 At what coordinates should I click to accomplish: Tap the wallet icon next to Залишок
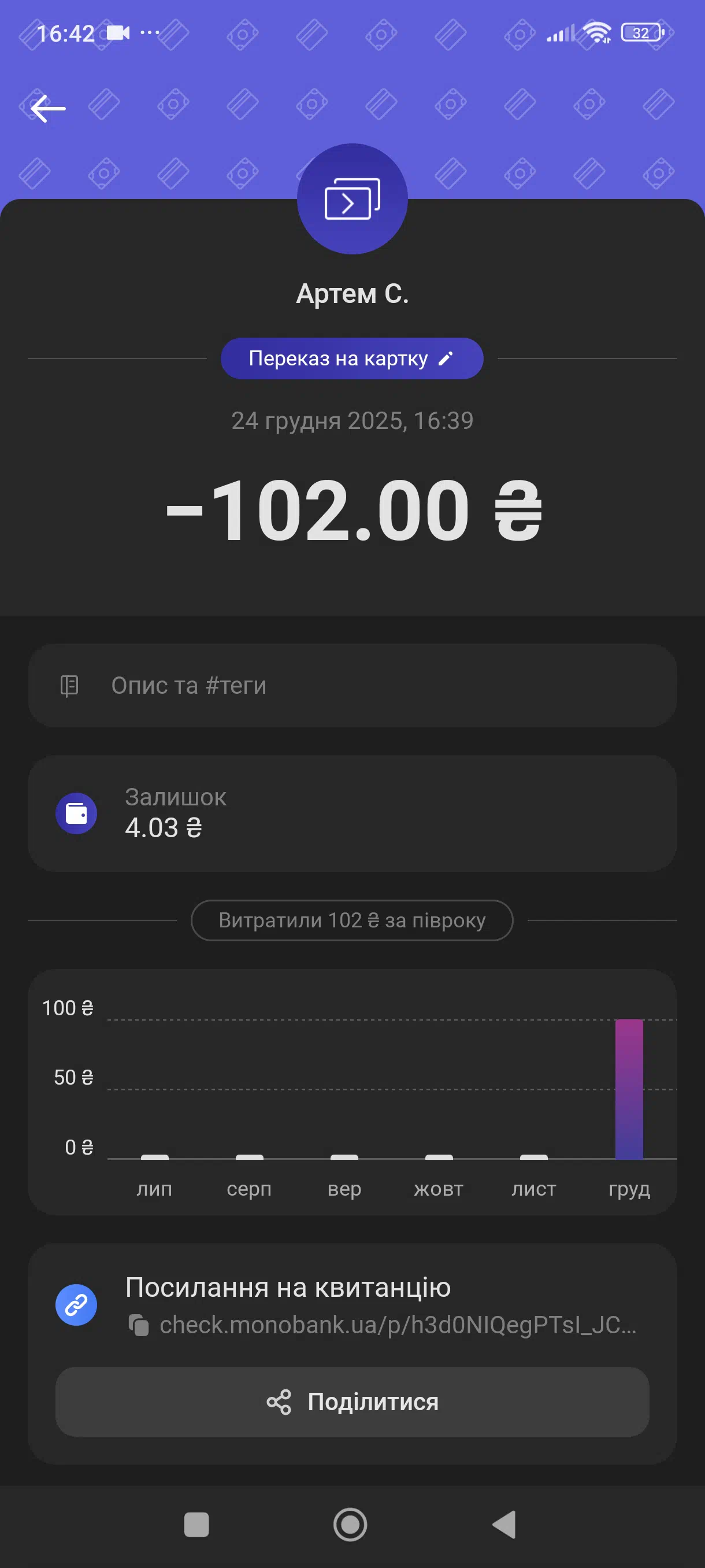[x=76, y=813]
